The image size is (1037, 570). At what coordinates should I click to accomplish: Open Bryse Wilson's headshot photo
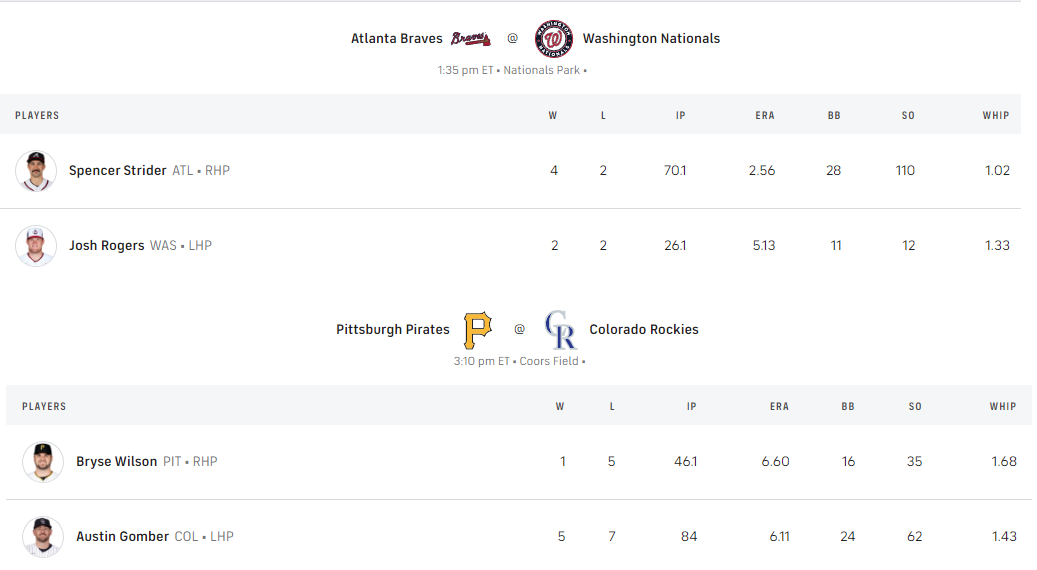click(43, 462)
